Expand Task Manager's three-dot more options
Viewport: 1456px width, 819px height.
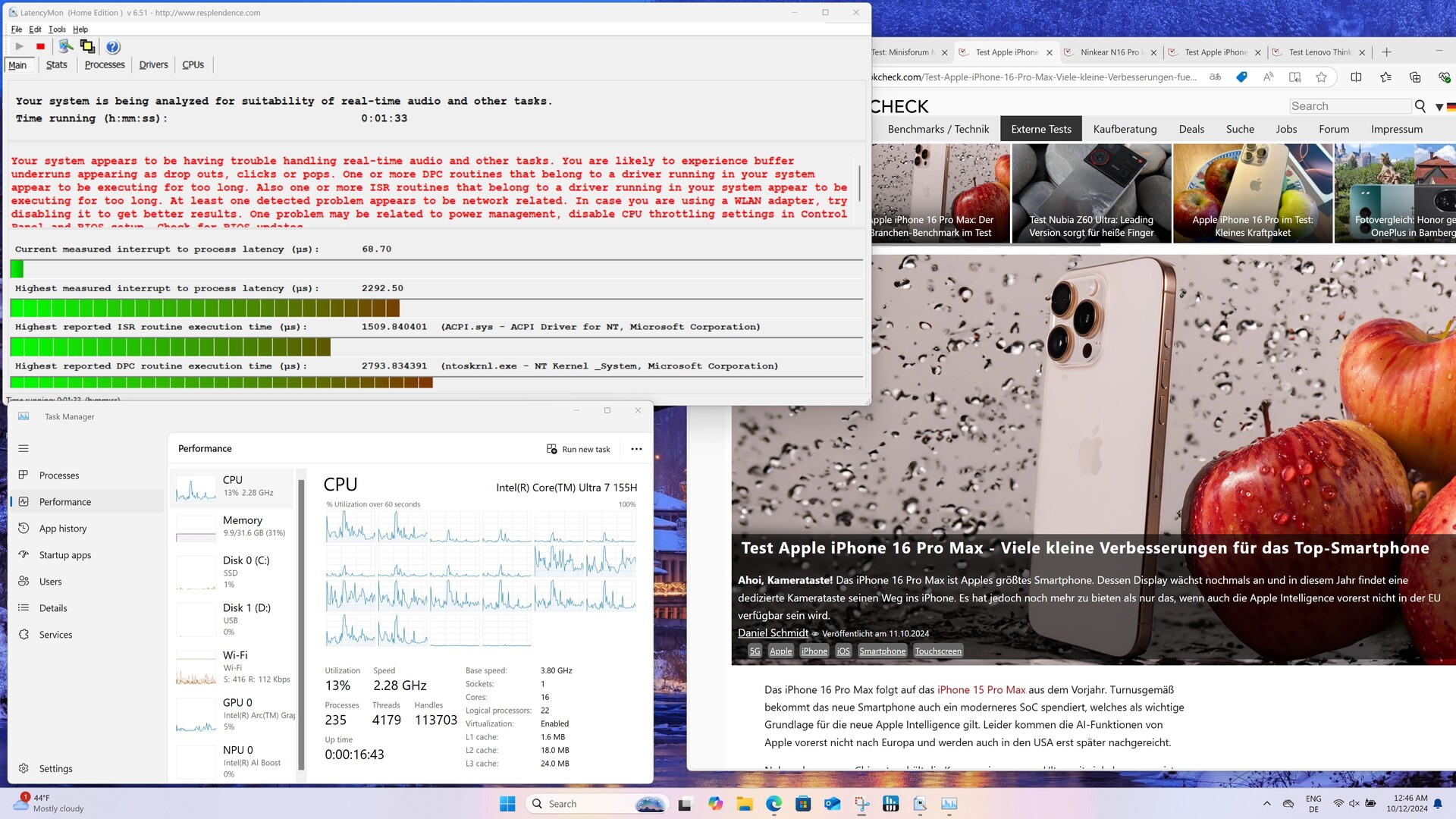pyautogui.click(x=636, y=449)
